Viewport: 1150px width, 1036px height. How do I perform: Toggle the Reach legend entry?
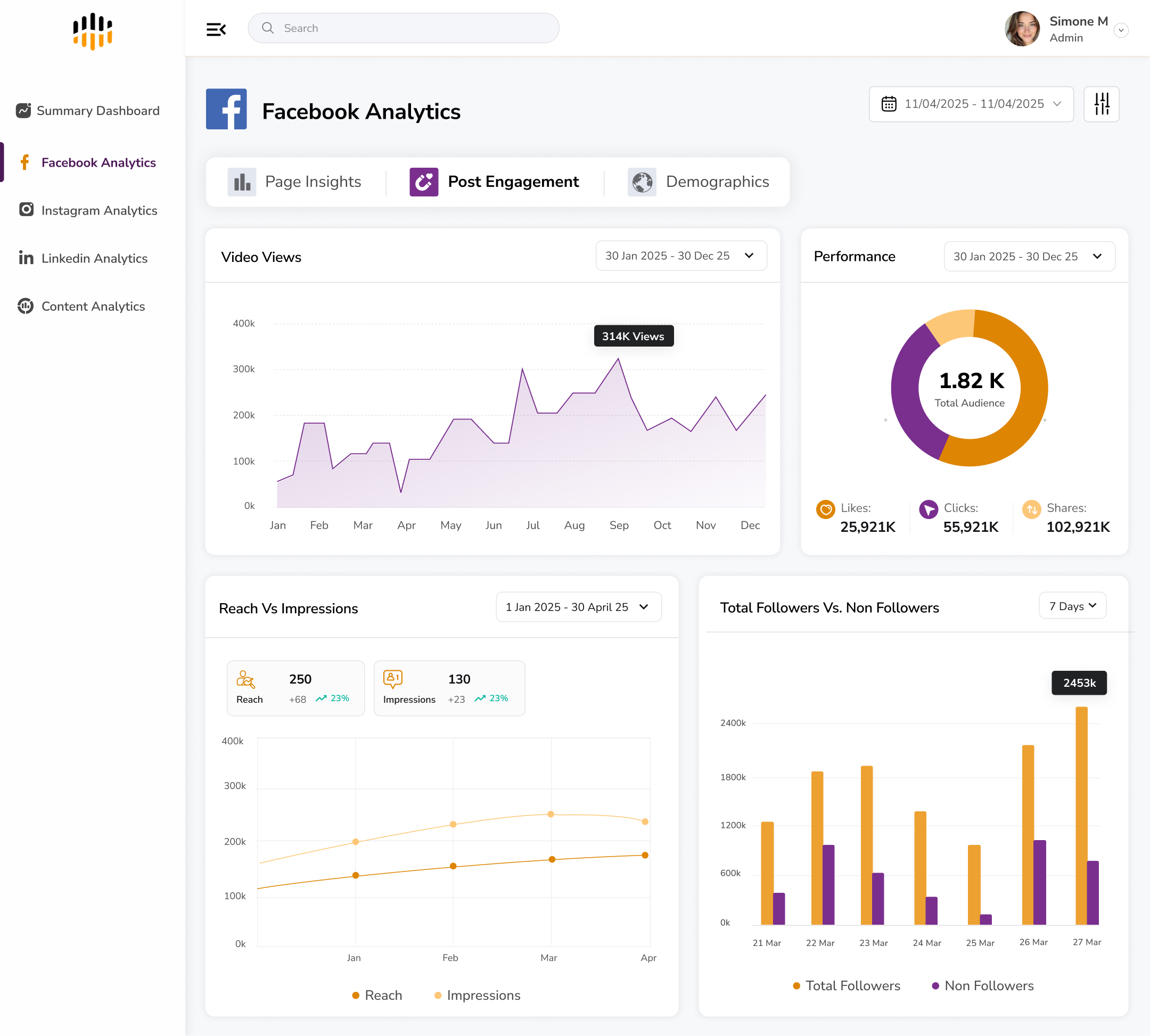click(x=377, y=995)
